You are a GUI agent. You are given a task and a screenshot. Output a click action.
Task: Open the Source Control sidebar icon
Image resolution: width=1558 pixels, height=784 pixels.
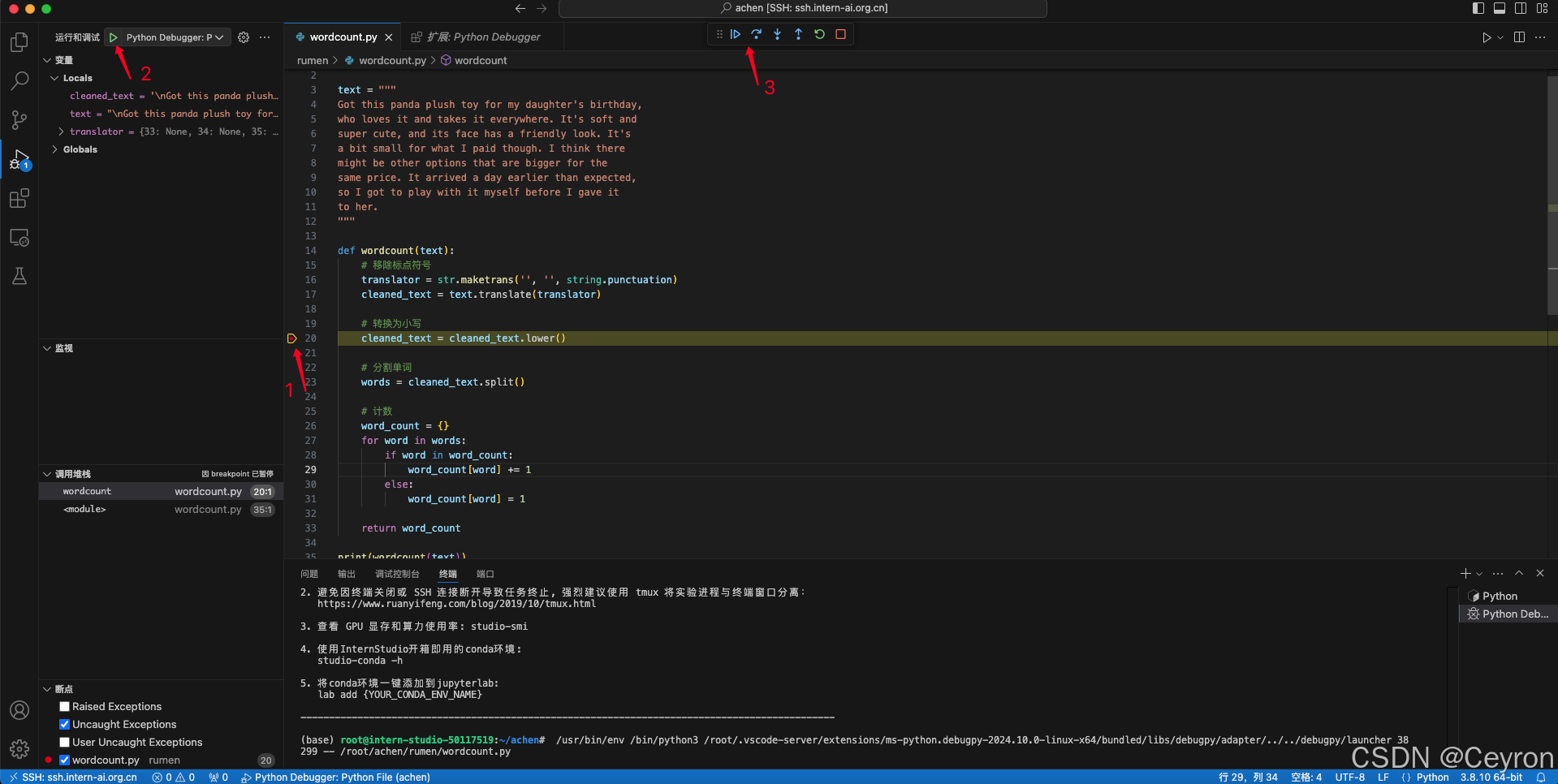[19, 119]
